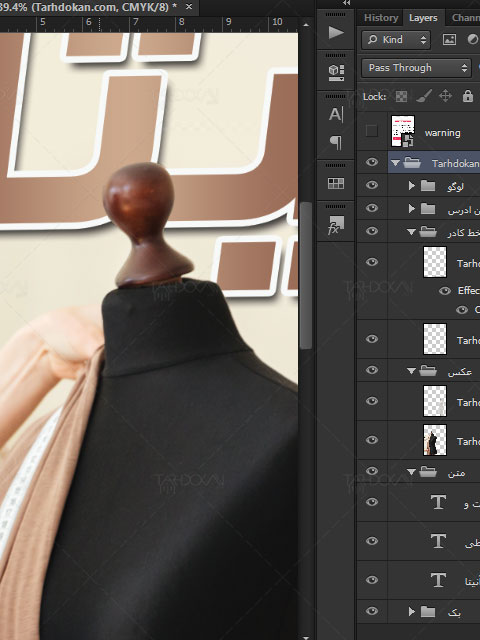This screenshot has height=640, width=480.
Task: Lock transparent pixels checkerboard icon
Action: (x=401, y=96)
